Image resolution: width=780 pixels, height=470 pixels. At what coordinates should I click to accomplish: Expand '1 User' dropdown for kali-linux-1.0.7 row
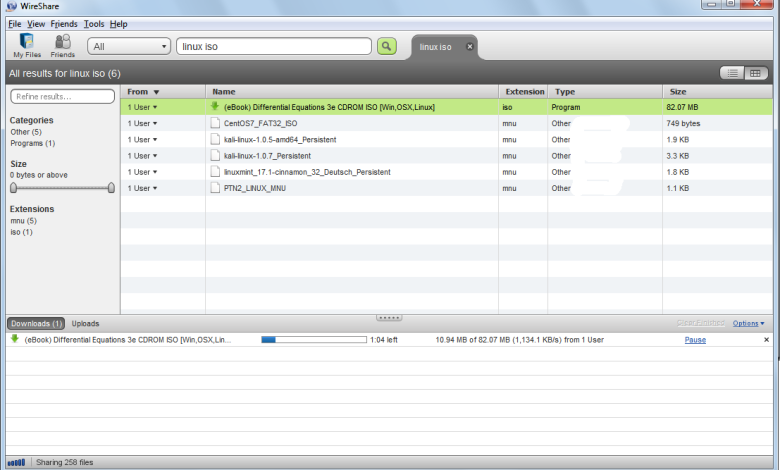pyautogui.click(x=142, y=156)
